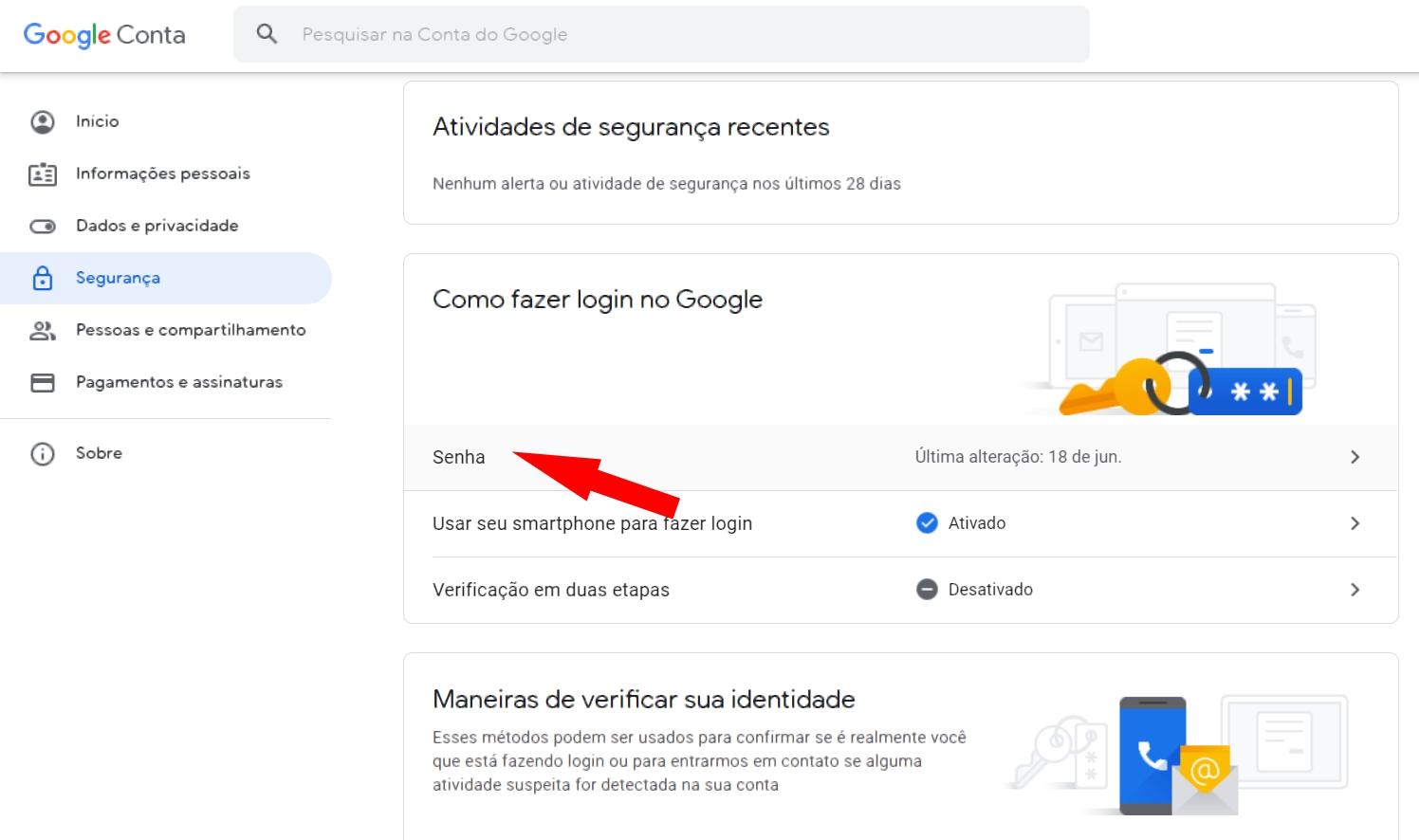Screen dimensions: 1420x840
Task: Click the Esses métodos podem ser usados description
Action: click(699, 761)
